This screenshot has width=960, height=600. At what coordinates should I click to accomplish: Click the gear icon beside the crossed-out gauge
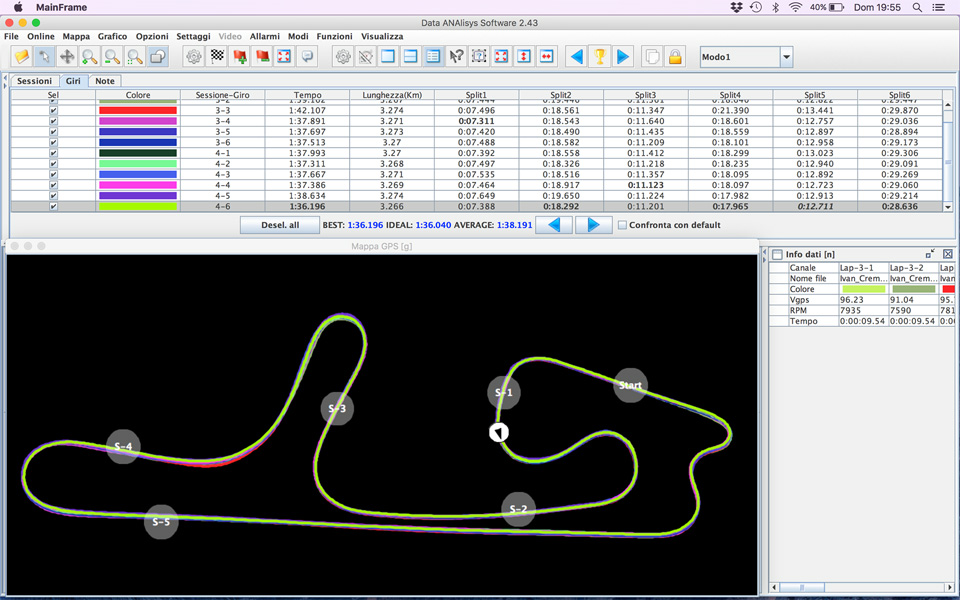click(343, 57)
